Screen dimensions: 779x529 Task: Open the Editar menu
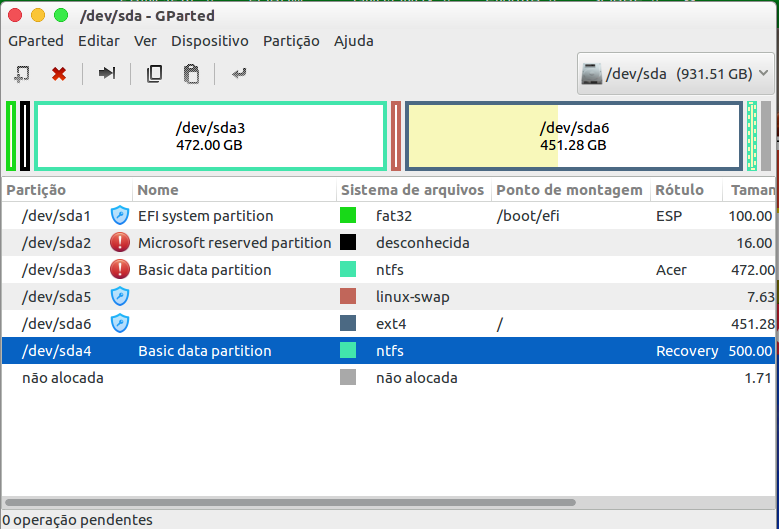click(x=98, y=41)
